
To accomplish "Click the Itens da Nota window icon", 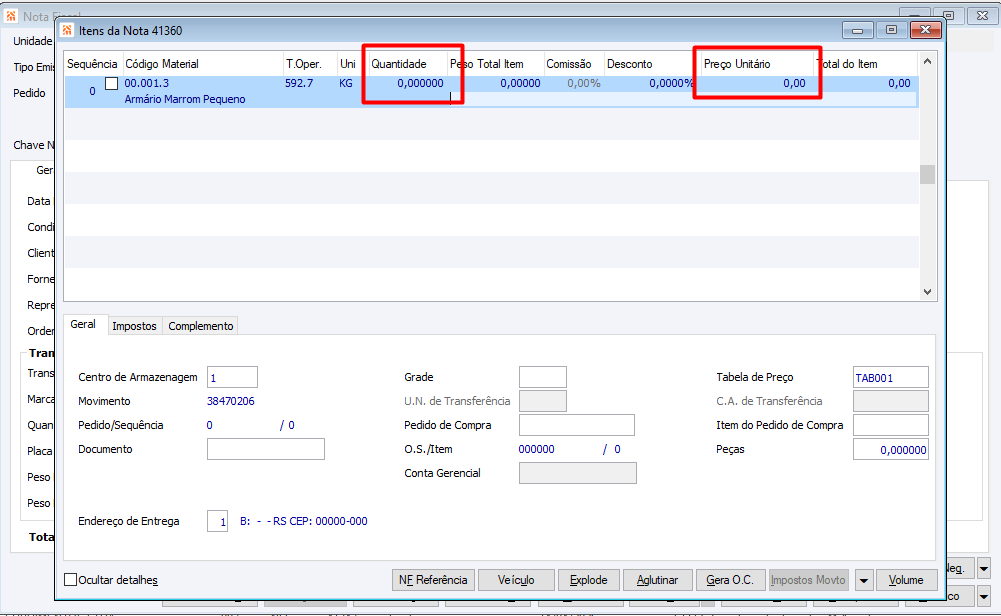I will (x=67, y=30).
